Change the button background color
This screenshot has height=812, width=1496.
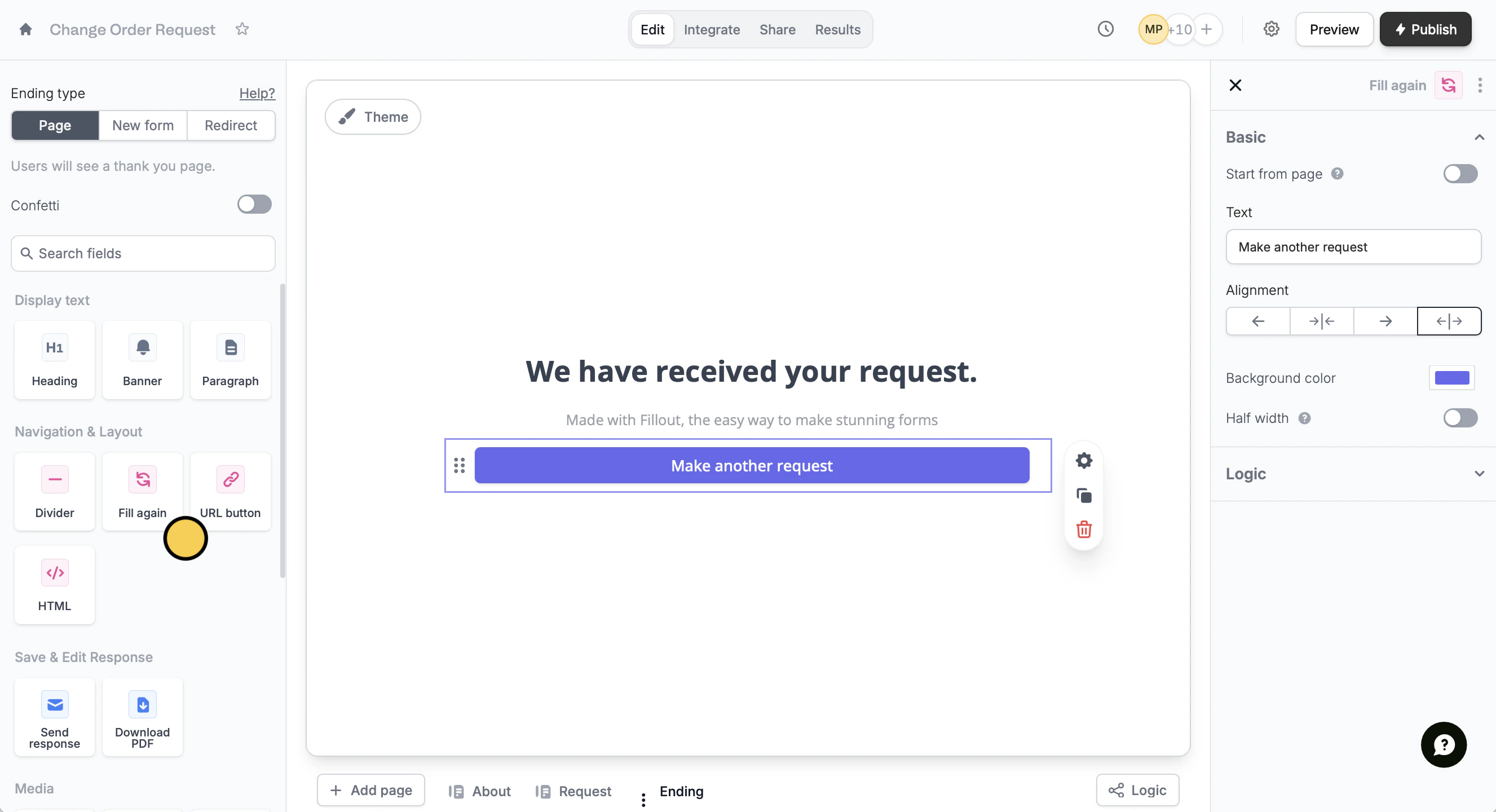click(x=1452, y=378)
